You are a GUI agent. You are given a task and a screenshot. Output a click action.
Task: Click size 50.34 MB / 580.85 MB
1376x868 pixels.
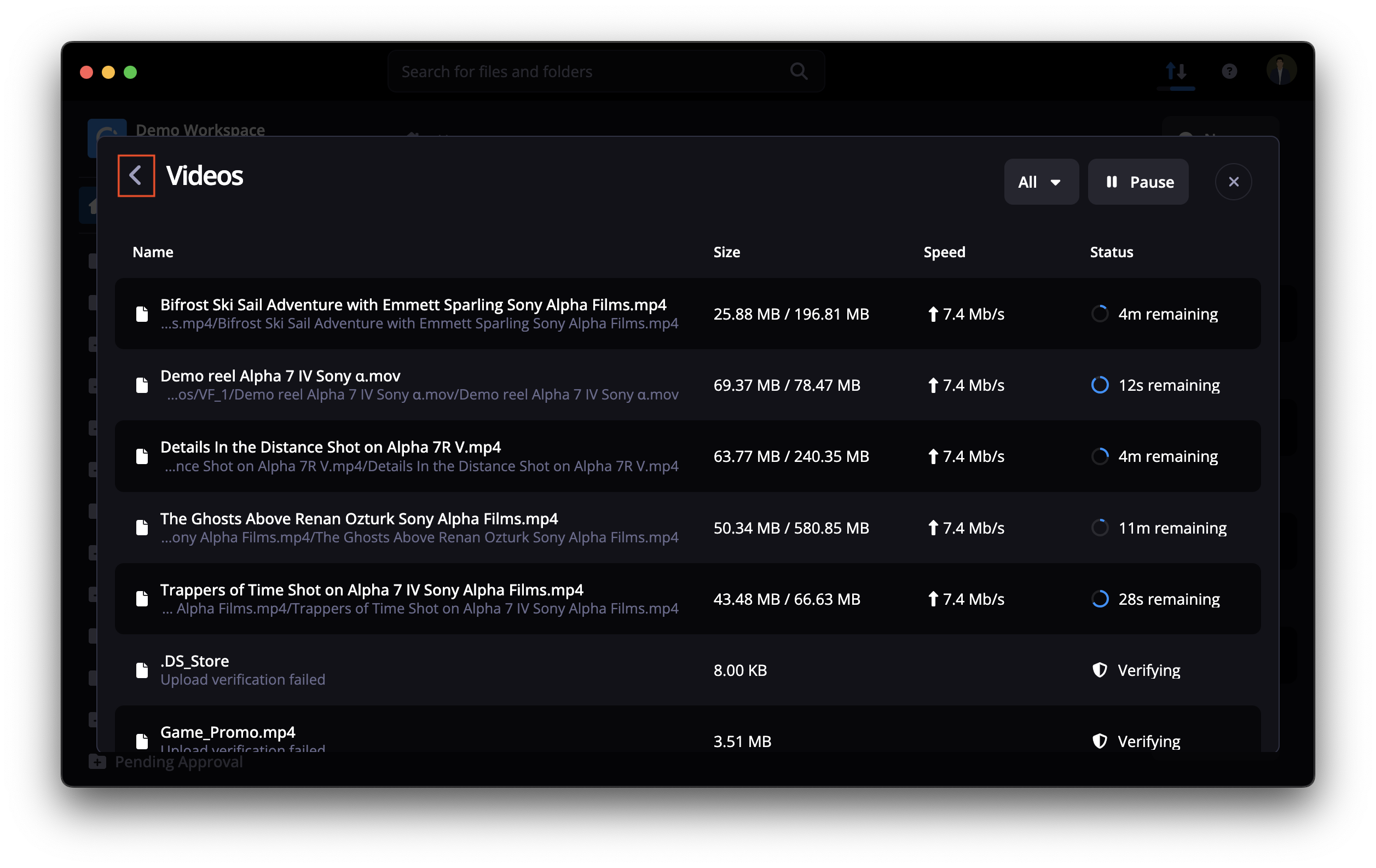tap(791, 528)
